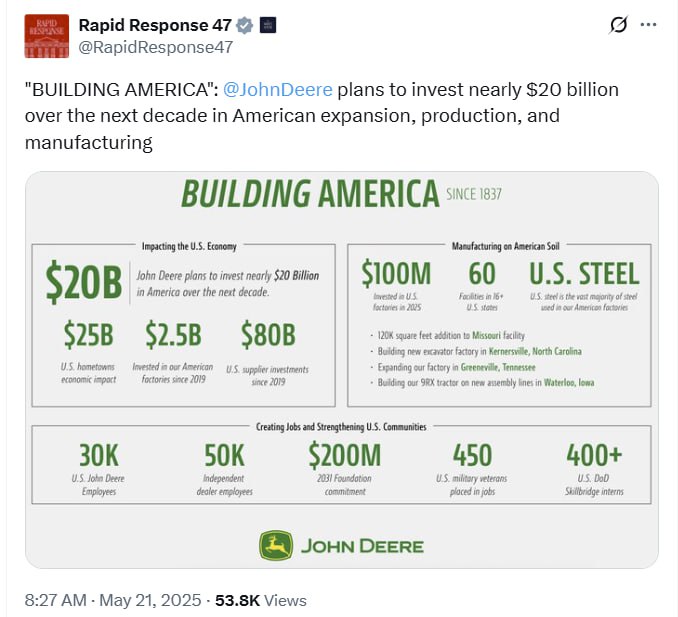The width and height of the screenshot is (678, 617).
Task: Open the @RapidResponse47 handle link
Action: (156, 47)
